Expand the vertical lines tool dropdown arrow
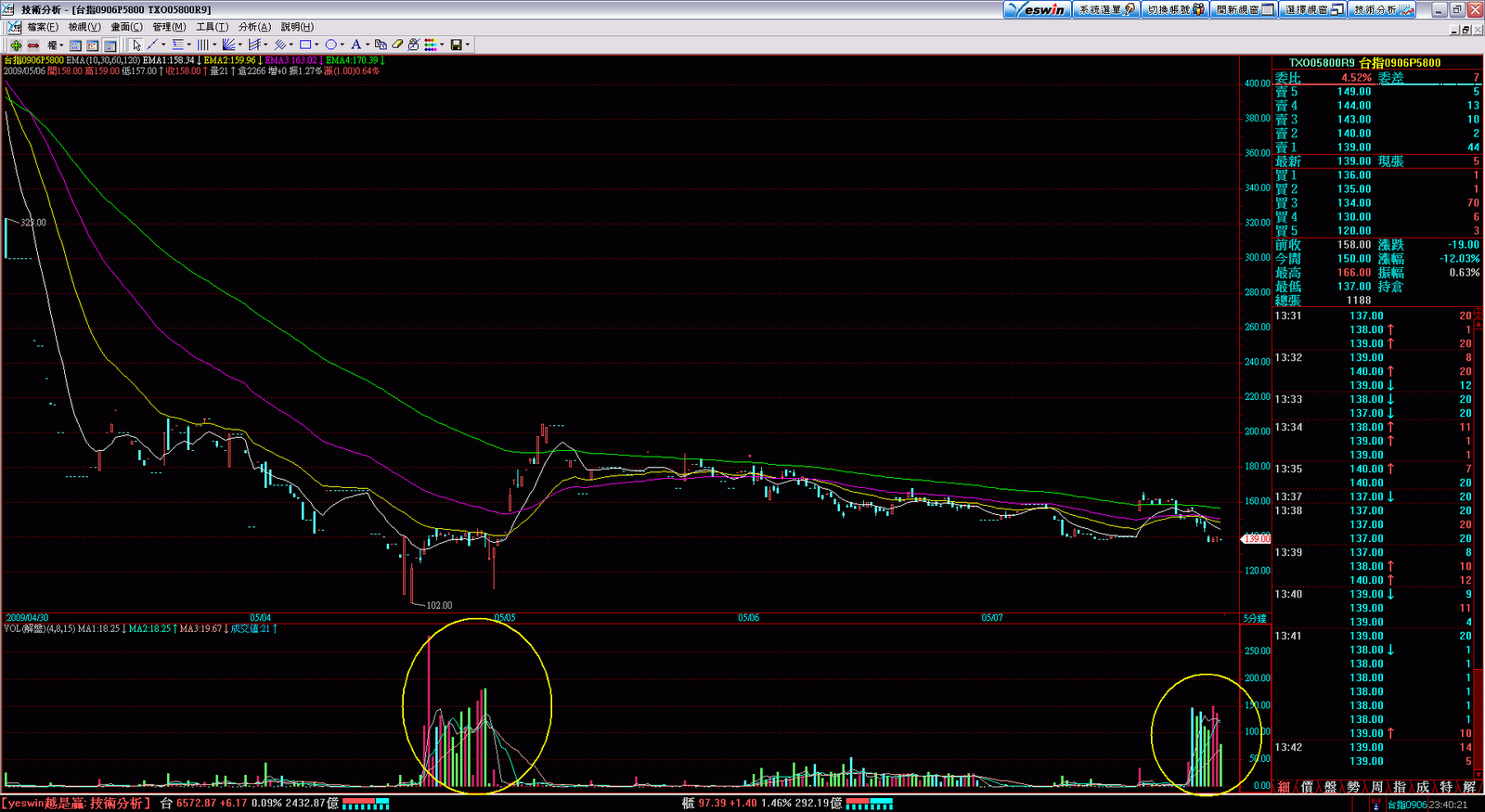Screen dimensions: 1485x812 coord(214,45)
